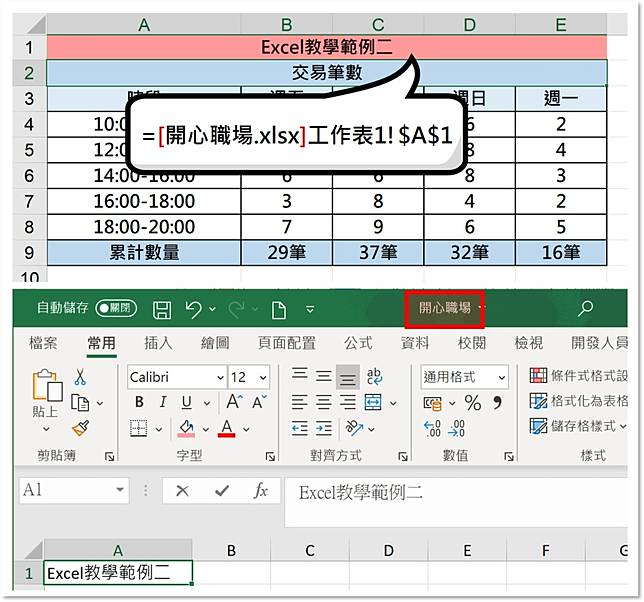Open the 公式 ribbon tab
This screenshot has width=644, height=602.
tap(358, 343)
